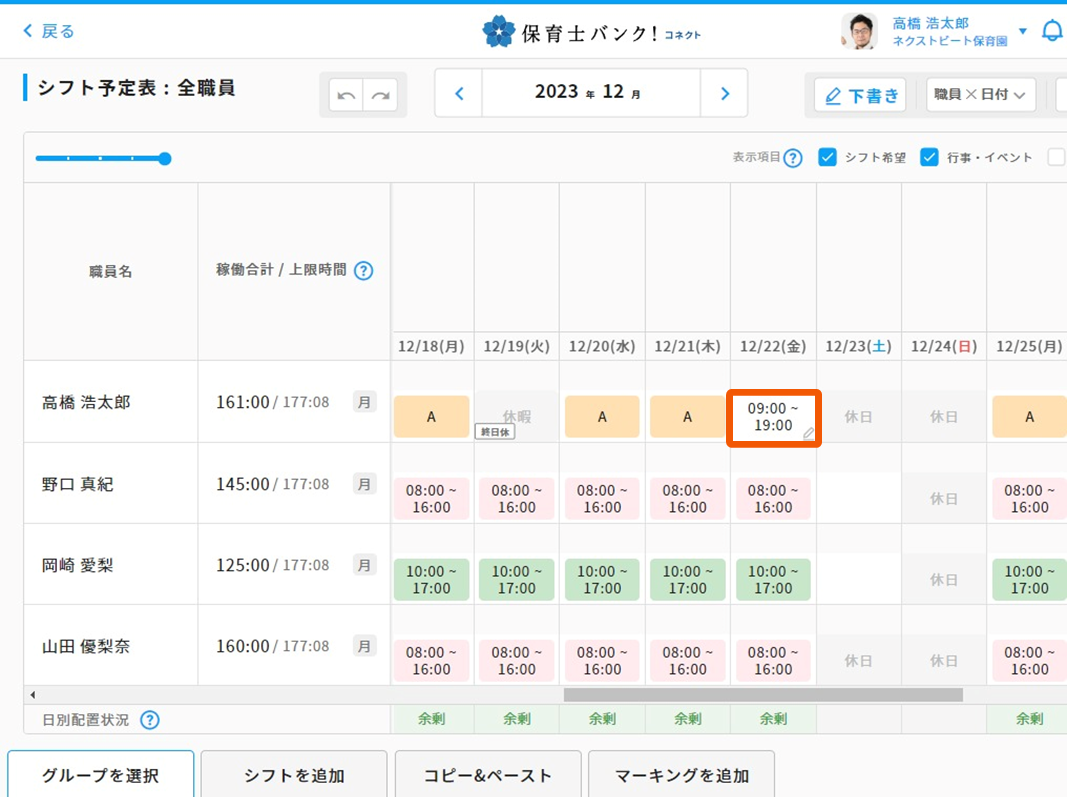The height and width of the screenshot is (800, 1067).
Task: Click the zoom slider handle
Action: click(x=165, y=158)
